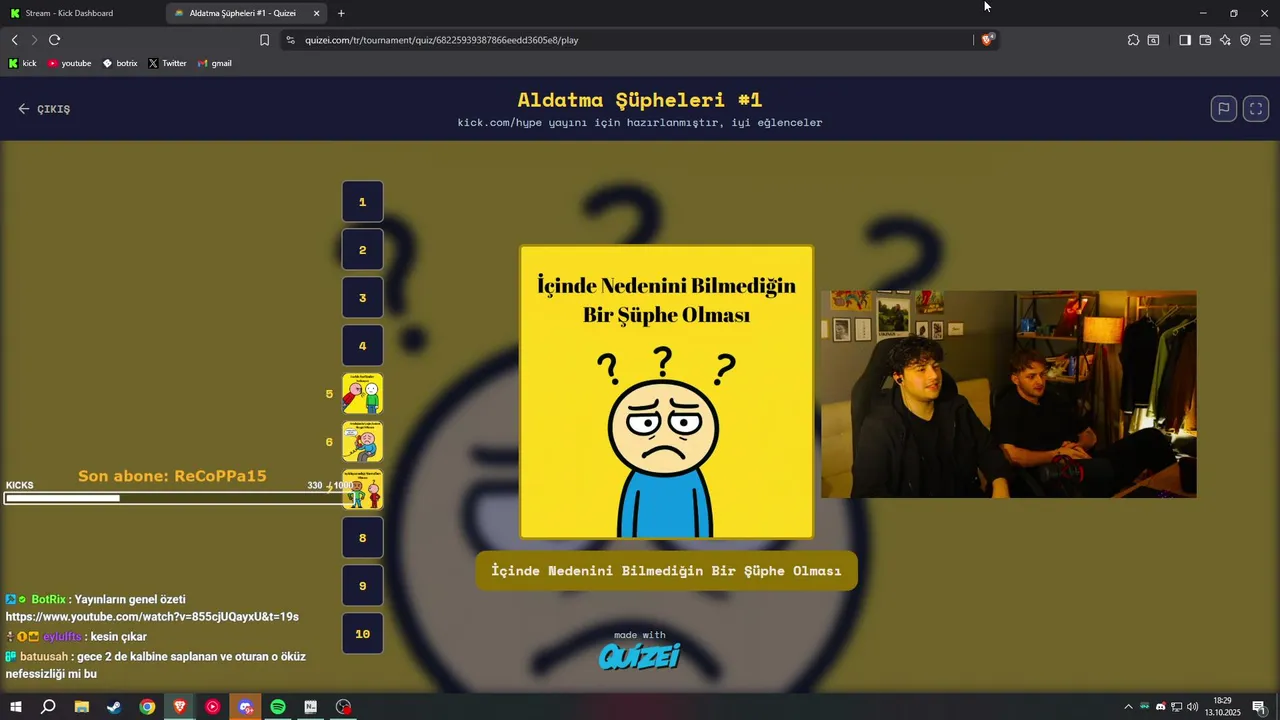Close the Quizei browser tab
The height and width of the screenshot is (720, 1280).
coord(317,13)
